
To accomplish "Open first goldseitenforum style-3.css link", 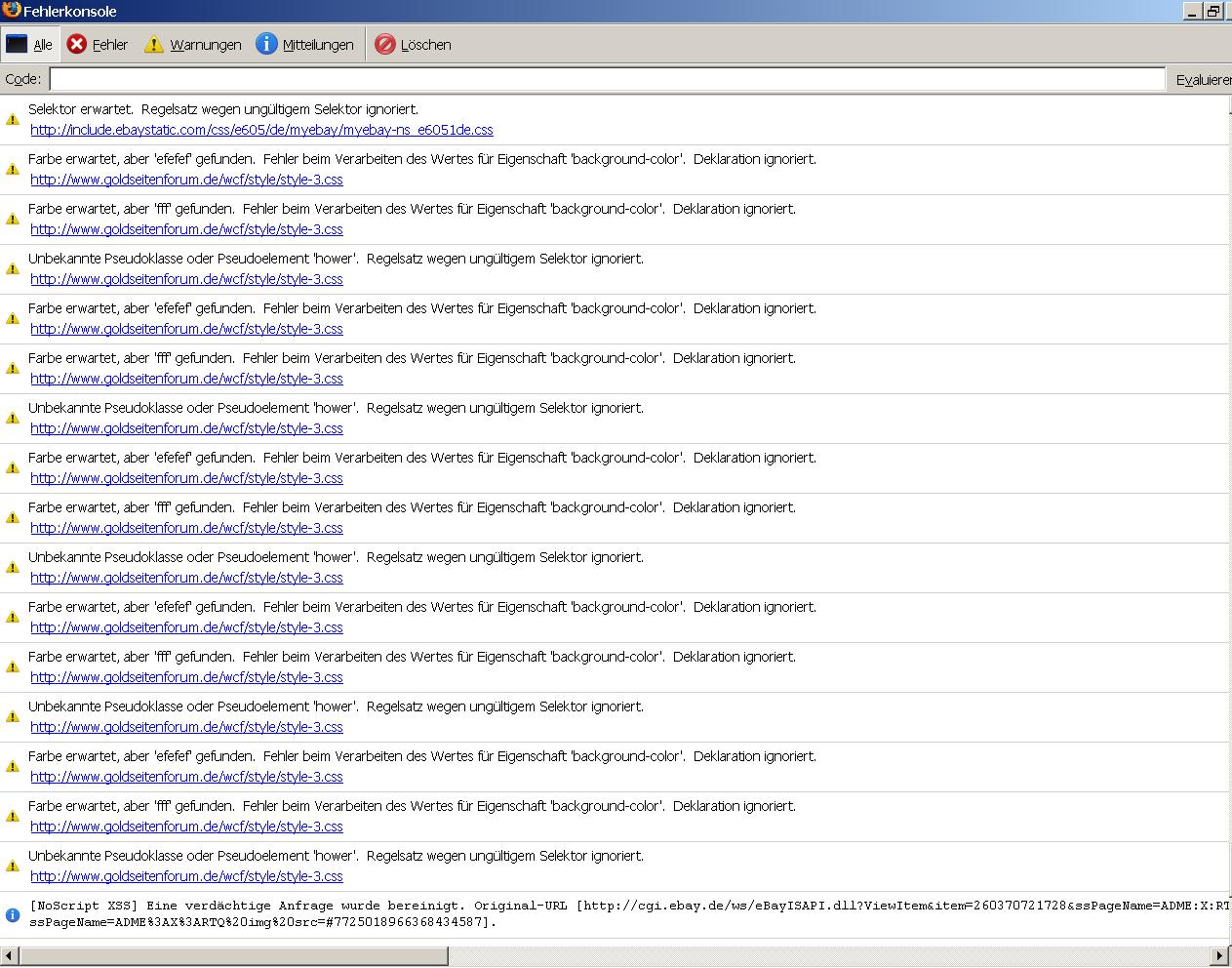I will [186, 180].
